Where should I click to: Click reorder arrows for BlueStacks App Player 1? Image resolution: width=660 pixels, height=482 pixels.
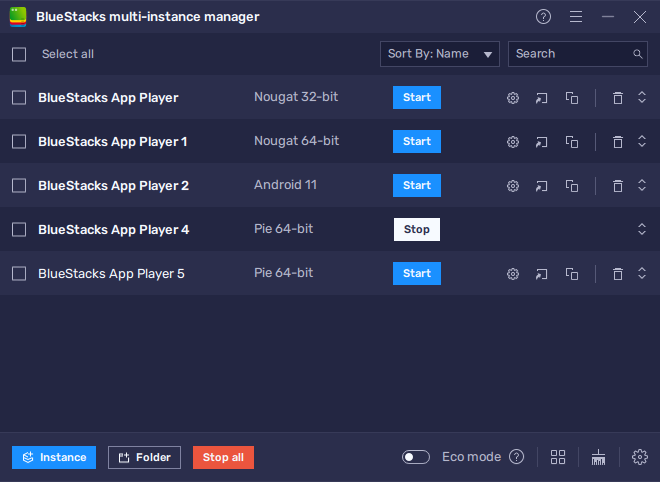tap(642, 142)
